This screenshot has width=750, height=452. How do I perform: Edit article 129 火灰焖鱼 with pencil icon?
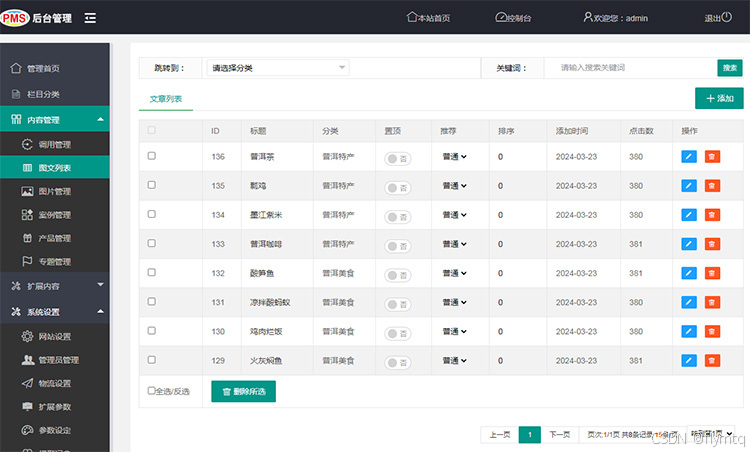689,361
